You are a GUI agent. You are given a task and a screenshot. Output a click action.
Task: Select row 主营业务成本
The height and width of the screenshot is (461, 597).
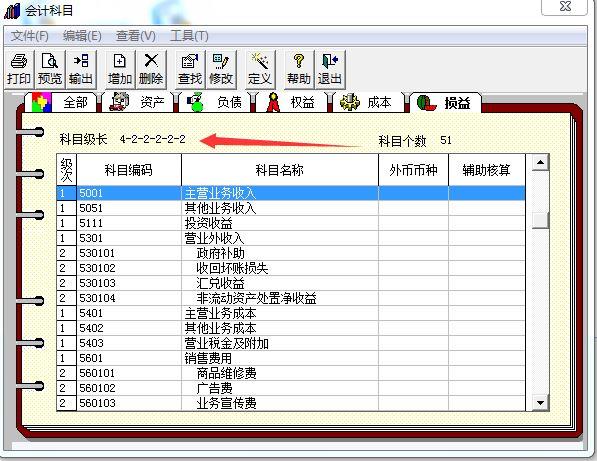(x=291, y=313)
